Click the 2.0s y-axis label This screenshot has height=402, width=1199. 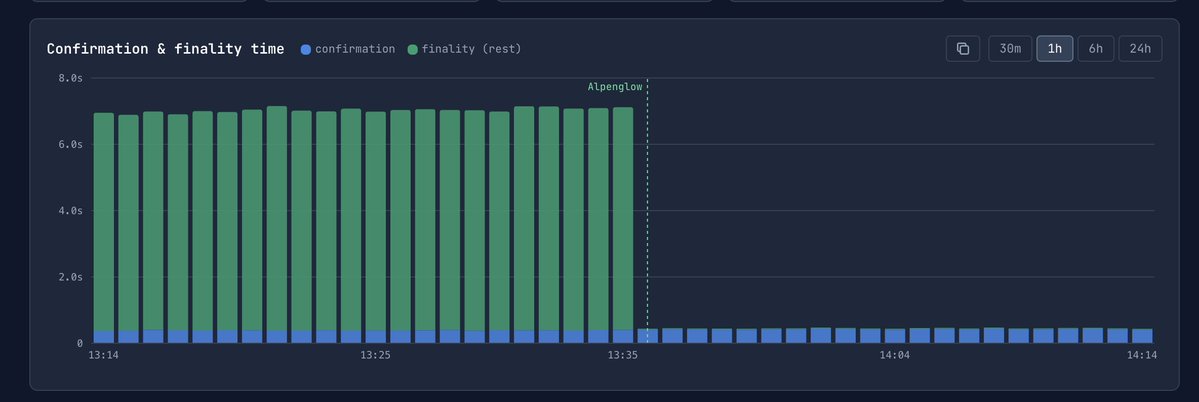point(70,277)
